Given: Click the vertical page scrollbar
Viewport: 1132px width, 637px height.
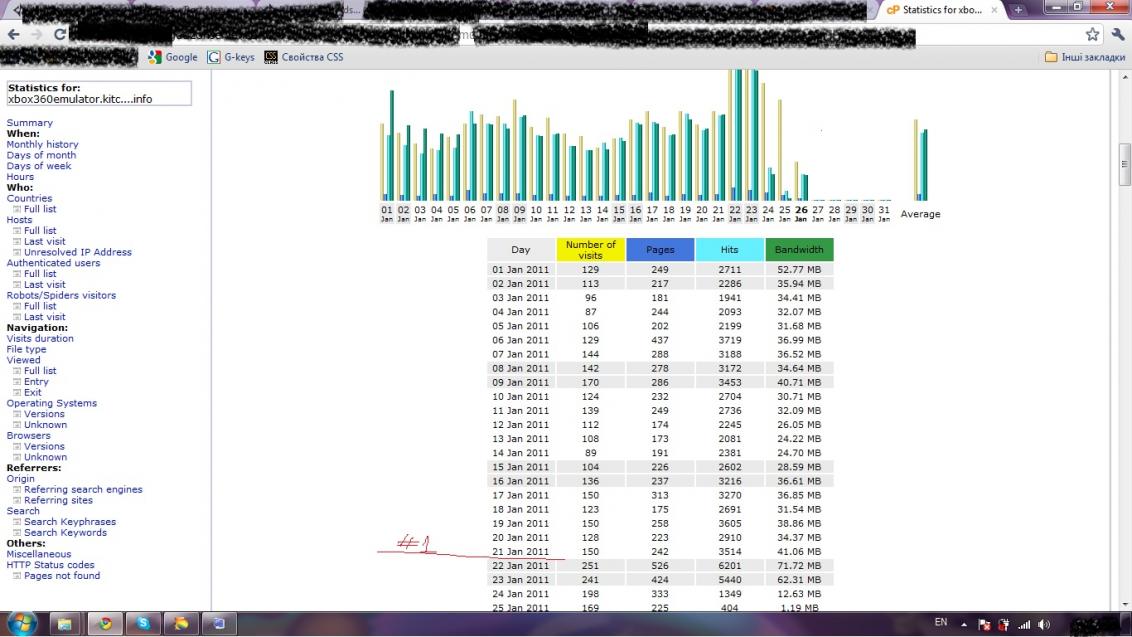Looking at the screenshot, I should pos(1124,165).
